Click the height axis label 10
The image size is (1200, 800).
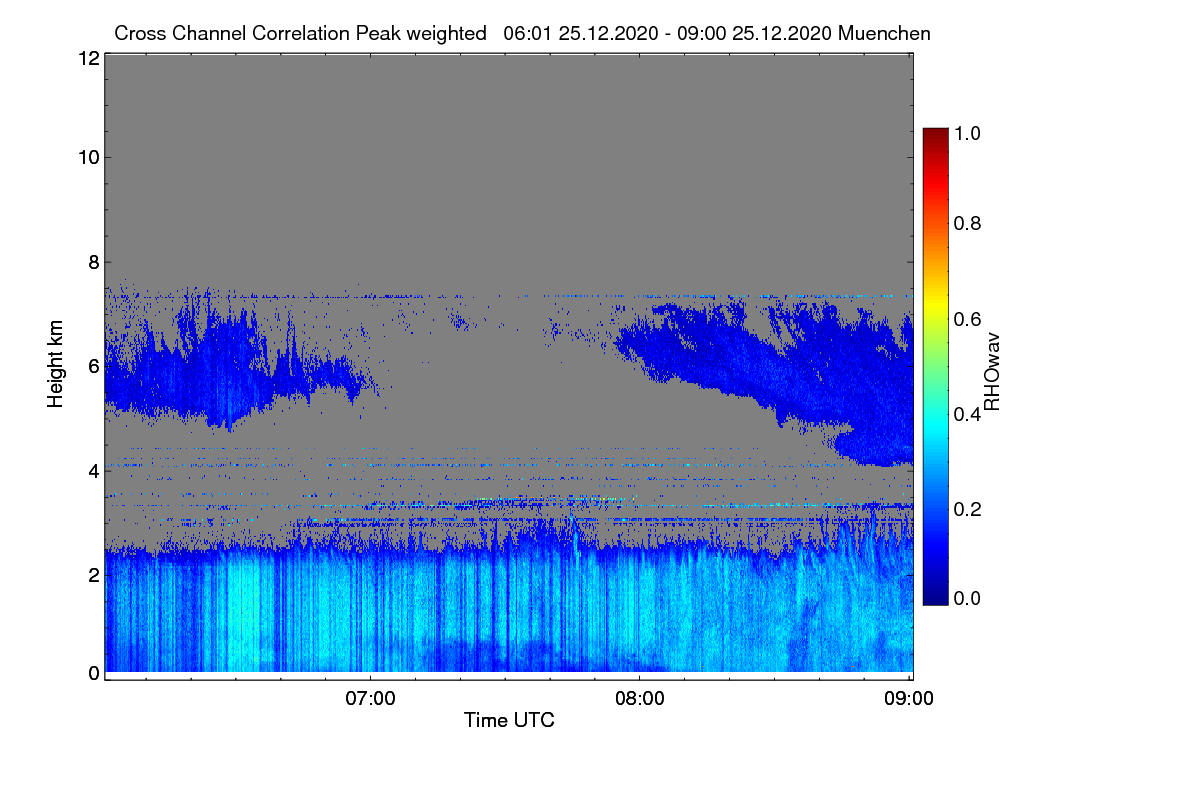tap(88, 157)
